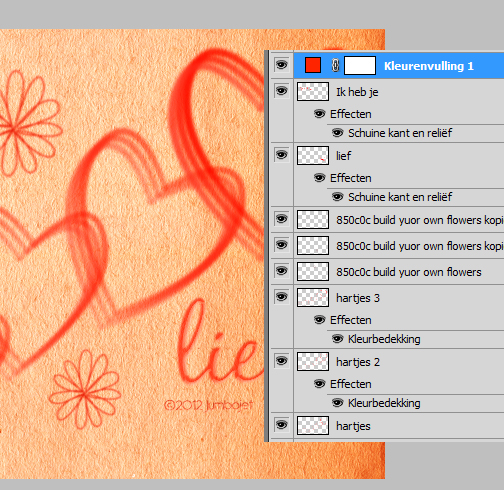The width and height of the screenshot is (504, 490).
Task: Select the Effecten label under Ik heb je
Action: 351,114
